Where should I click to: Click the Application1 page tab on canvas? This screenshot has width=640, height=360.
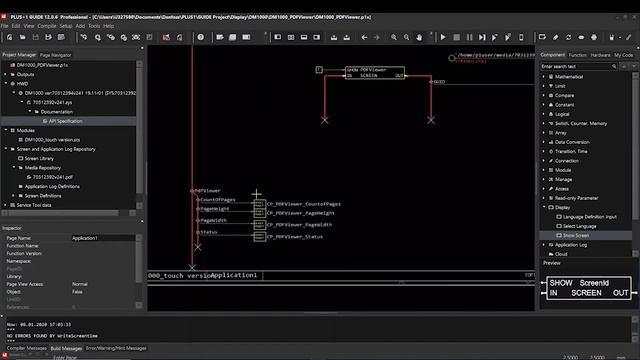(x=234, y=276)
